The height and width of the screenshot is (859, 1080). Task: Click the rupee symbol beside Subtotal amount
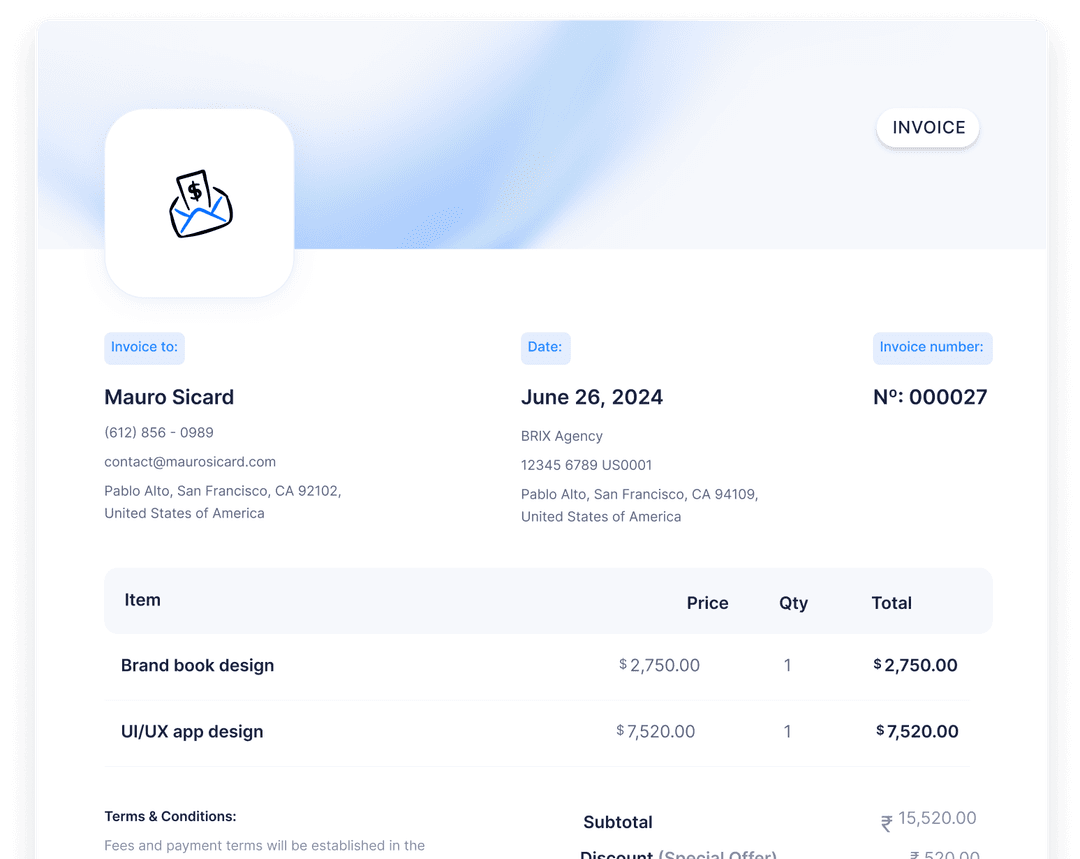886,824
